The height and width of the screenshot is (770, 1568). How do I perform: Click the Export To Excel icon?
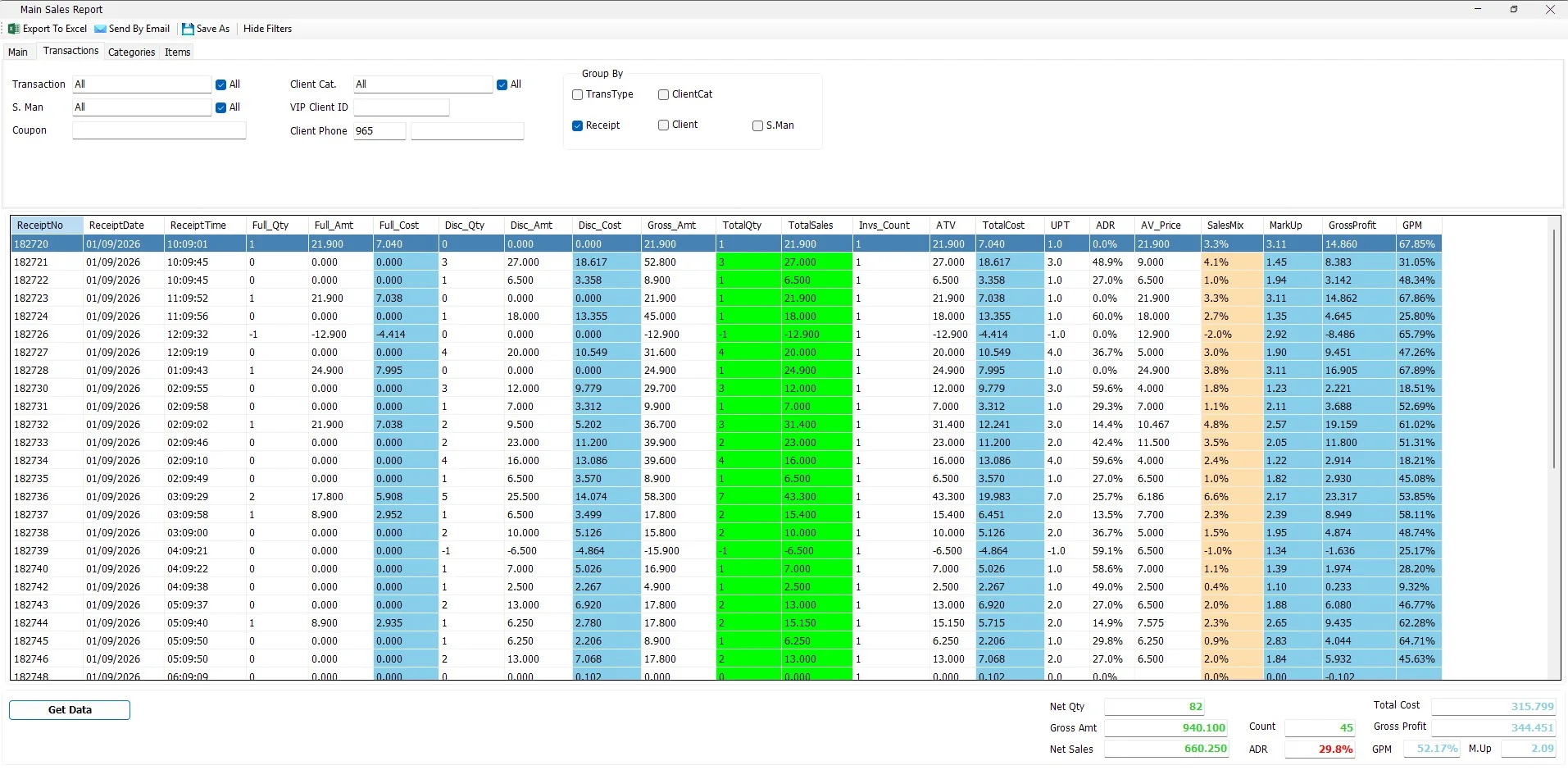pos(13,29)
